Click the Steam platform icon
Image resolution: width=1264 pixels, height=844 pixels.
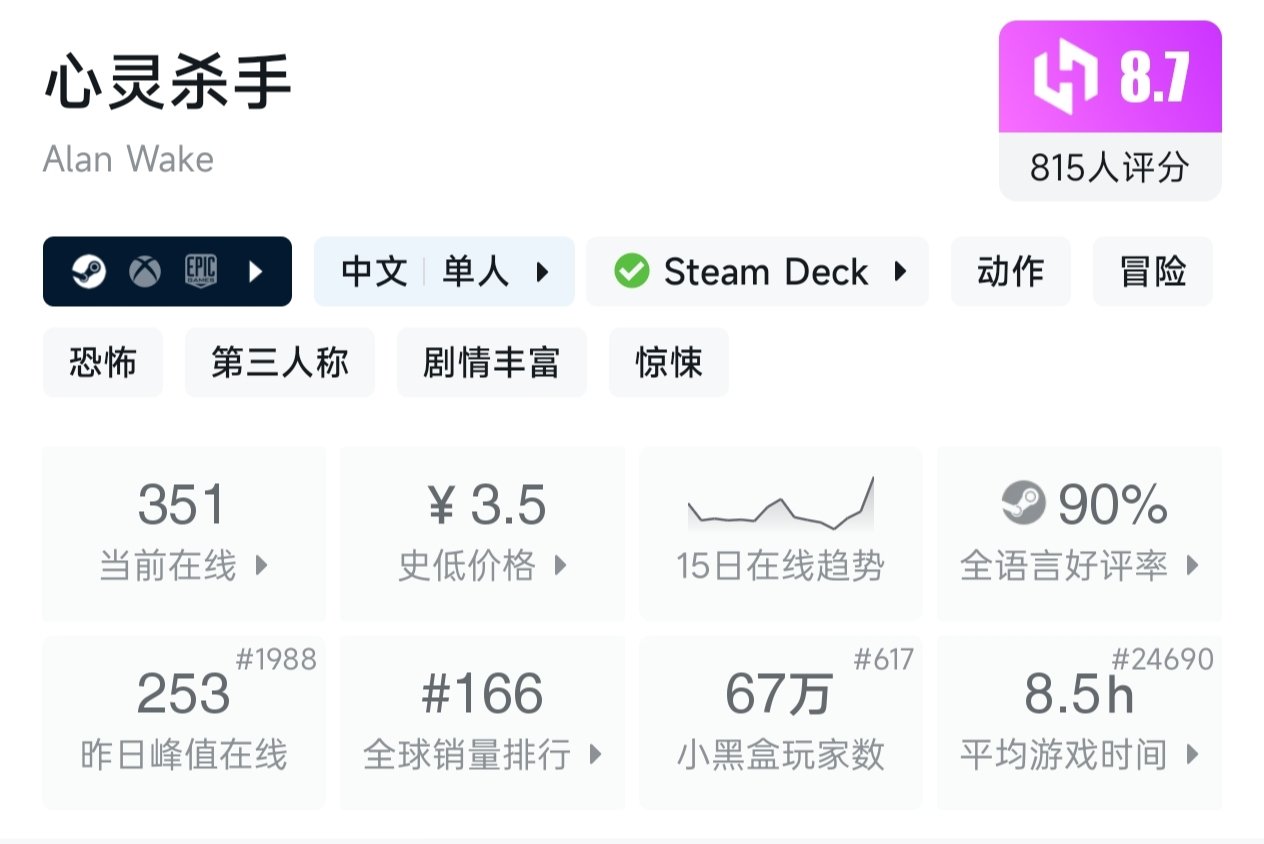(88, 271)
